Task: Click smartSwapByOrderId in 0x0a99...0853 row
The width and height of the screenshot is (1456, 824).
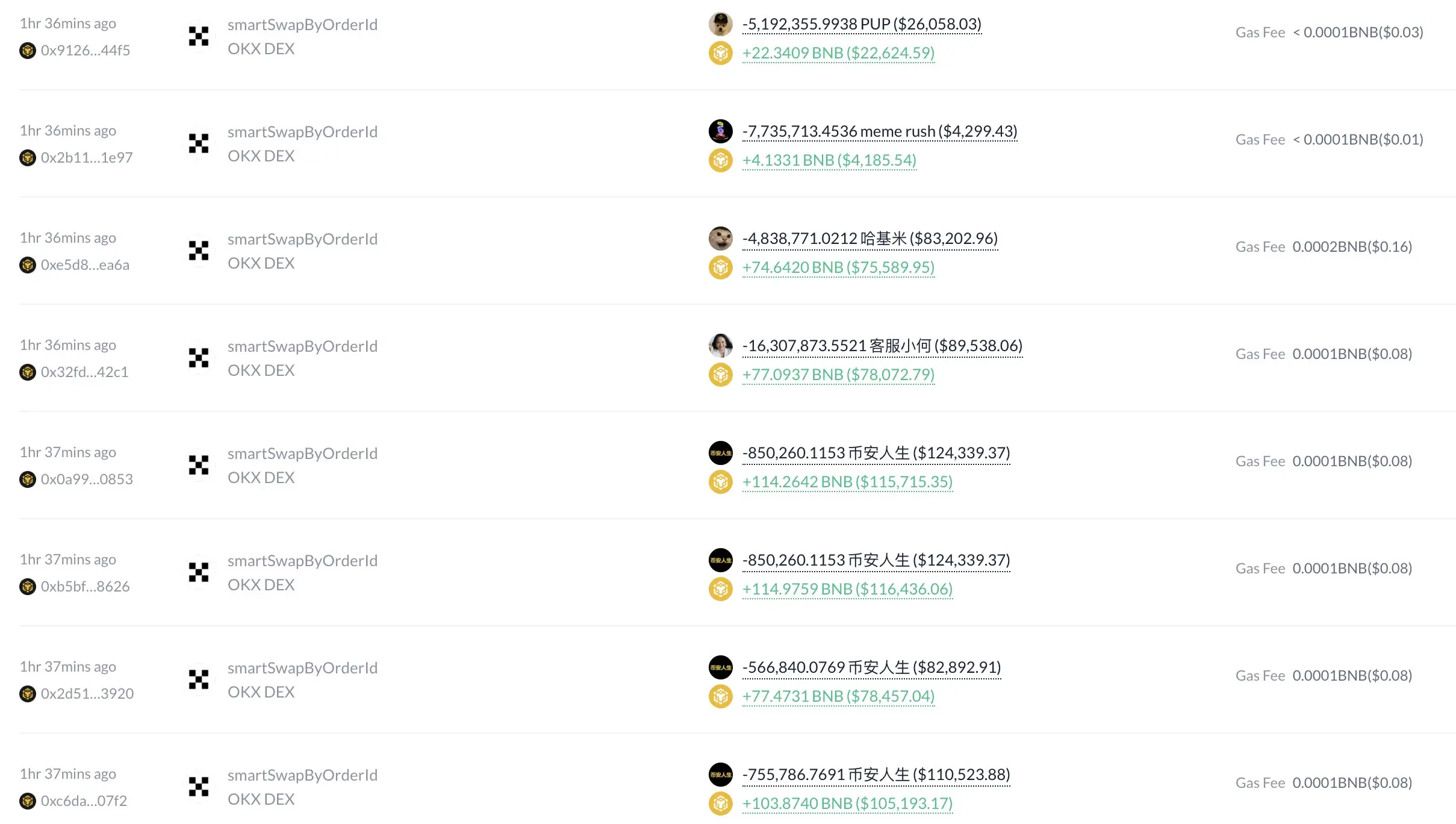Action: (x=302, y=454)
